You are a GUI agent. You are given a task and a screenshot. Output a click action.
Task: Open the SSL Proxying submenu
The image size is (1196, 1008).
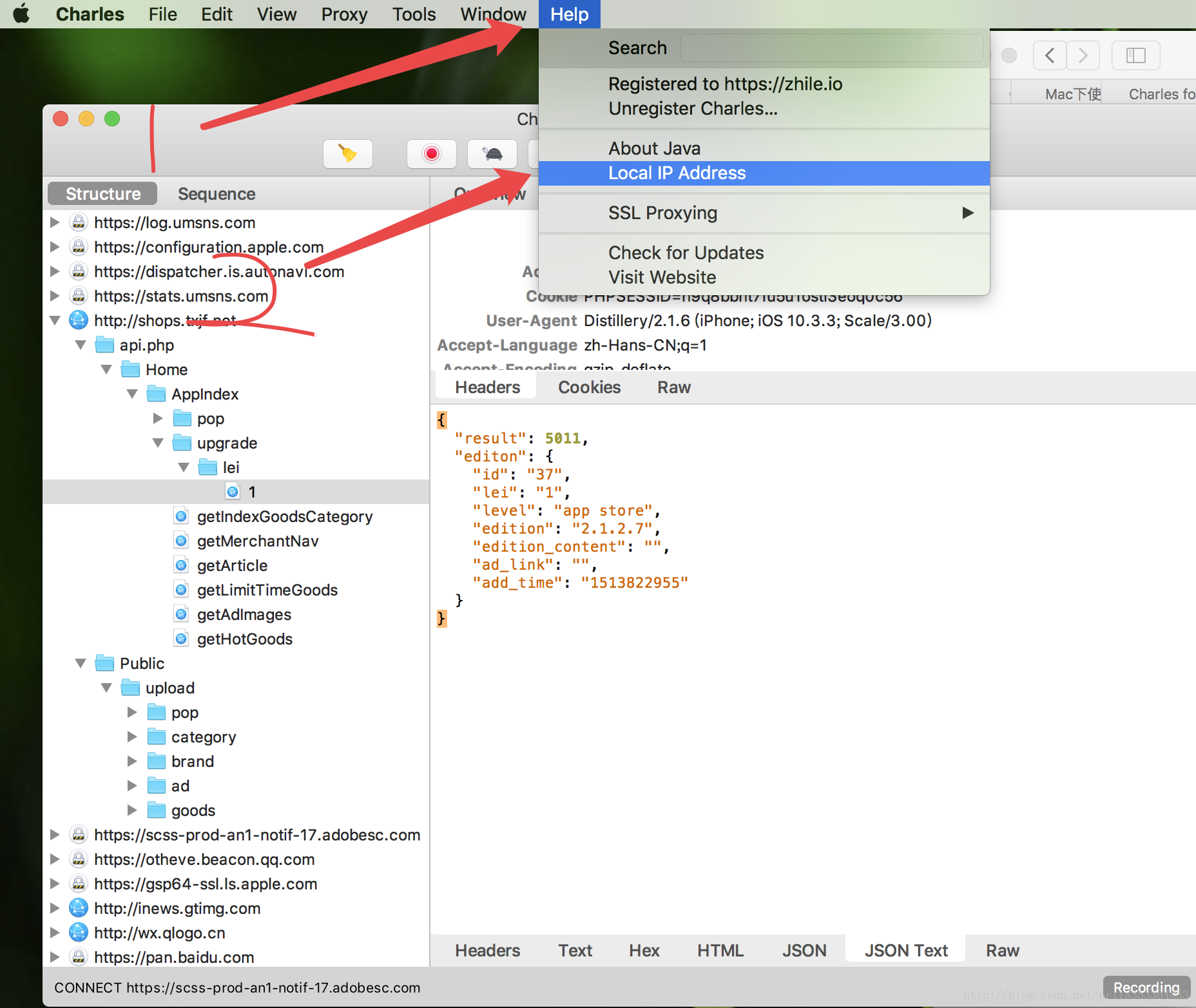pyautogui.click(x=764, y=213)
